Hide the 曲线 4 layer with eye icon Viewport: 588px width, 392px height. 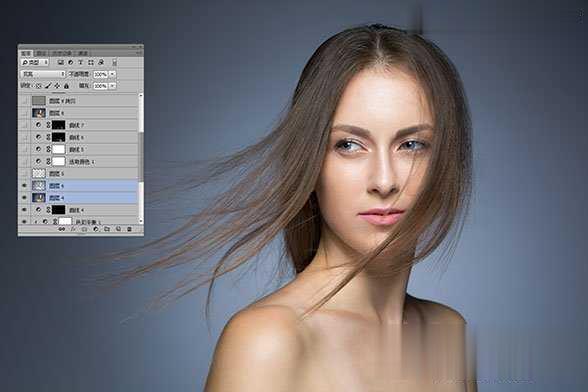[x=24, y=210]
